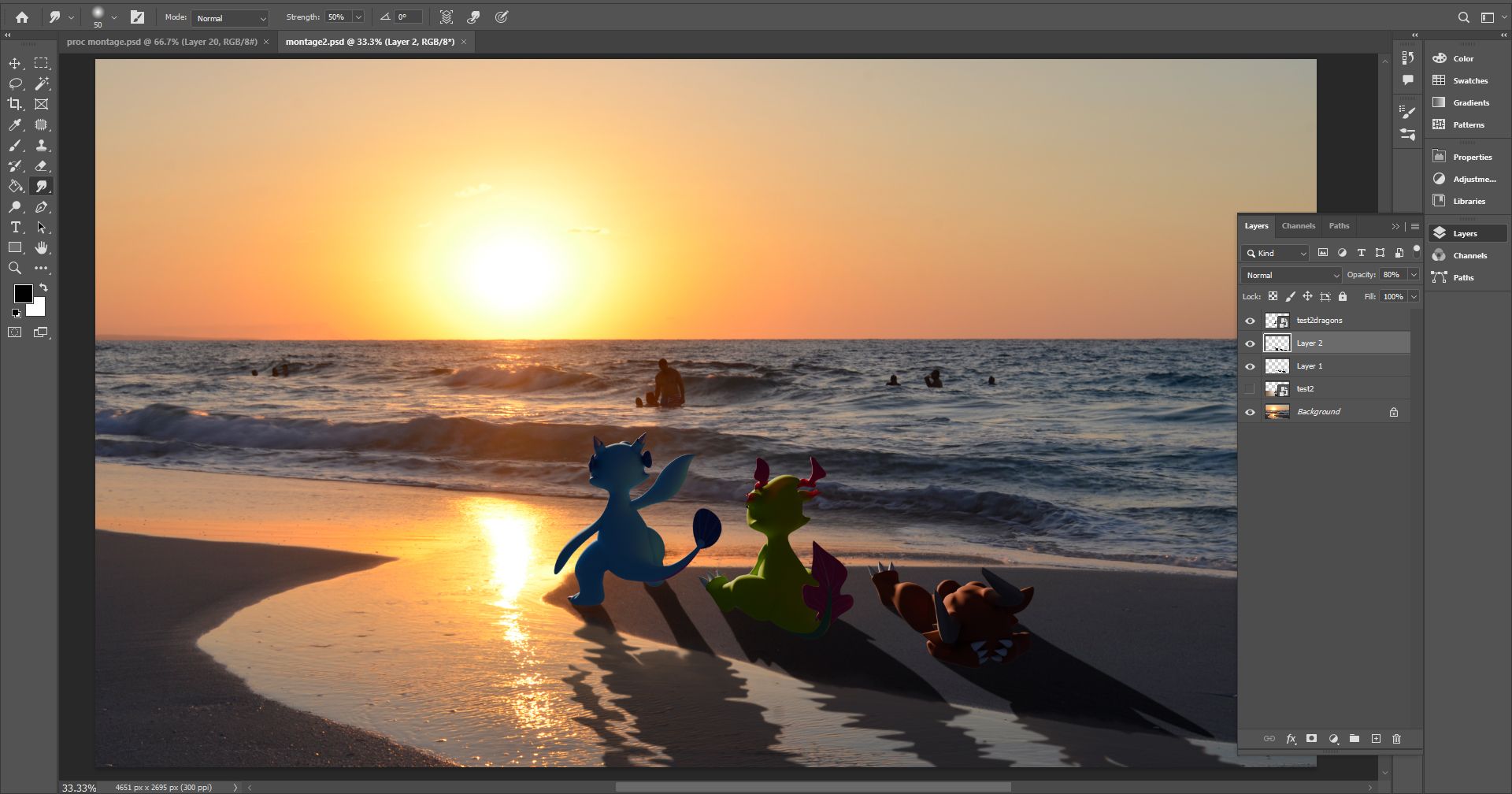
Task: Open the brush preset picker arrow
Action: pos(114,17)
